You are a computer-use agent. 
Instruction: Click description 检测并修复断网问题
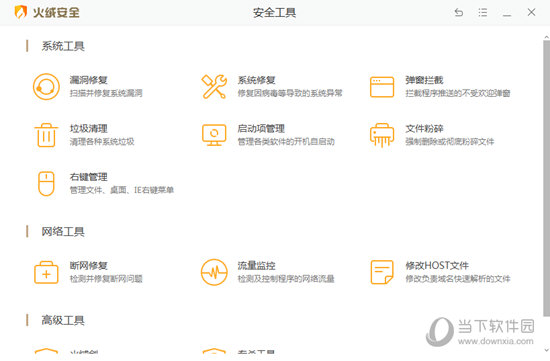coord(106,279)
